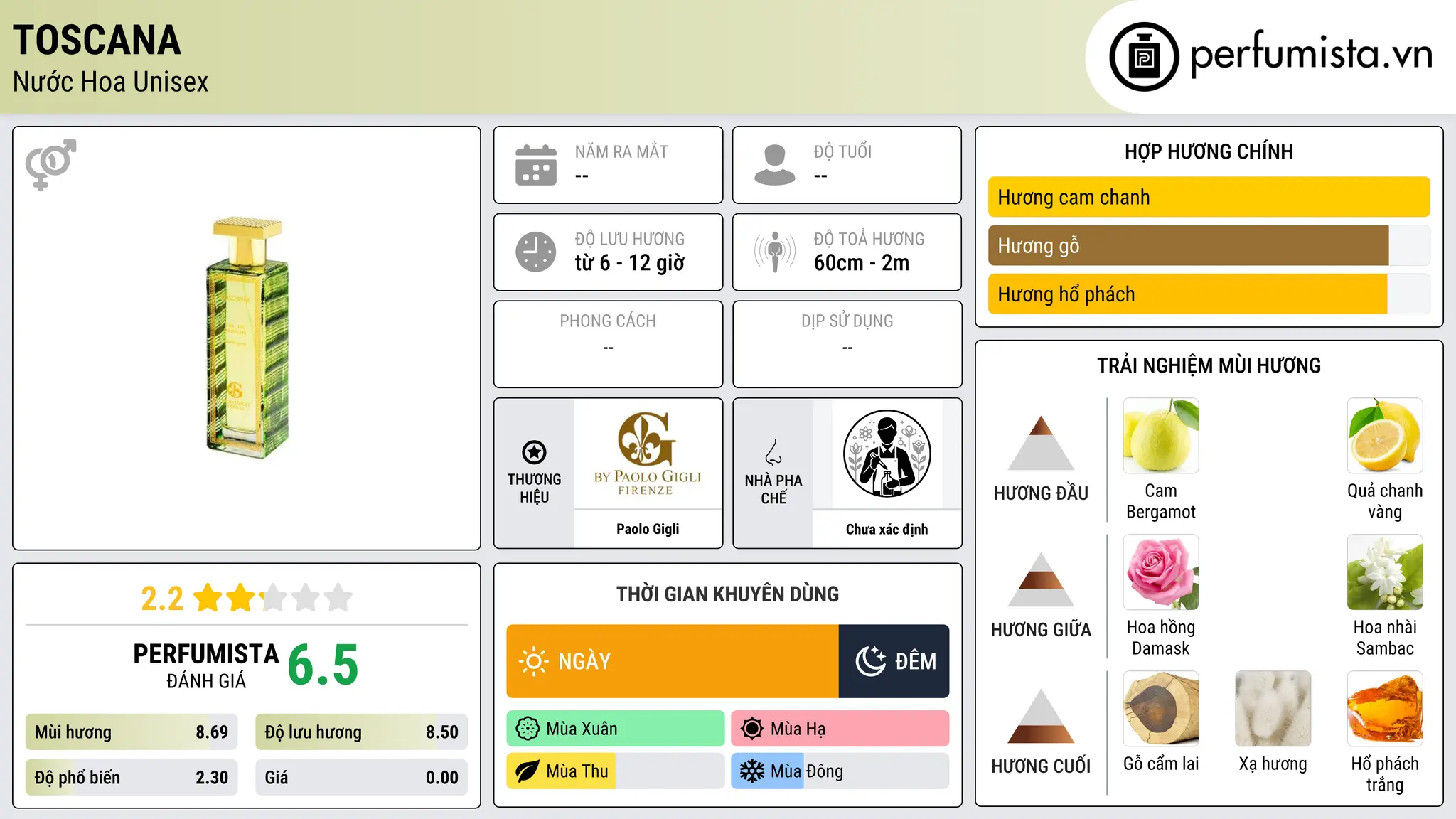Click the Mùi hương 8.69 score bar
Screen dimensions: 1456x819
(132, 732)
